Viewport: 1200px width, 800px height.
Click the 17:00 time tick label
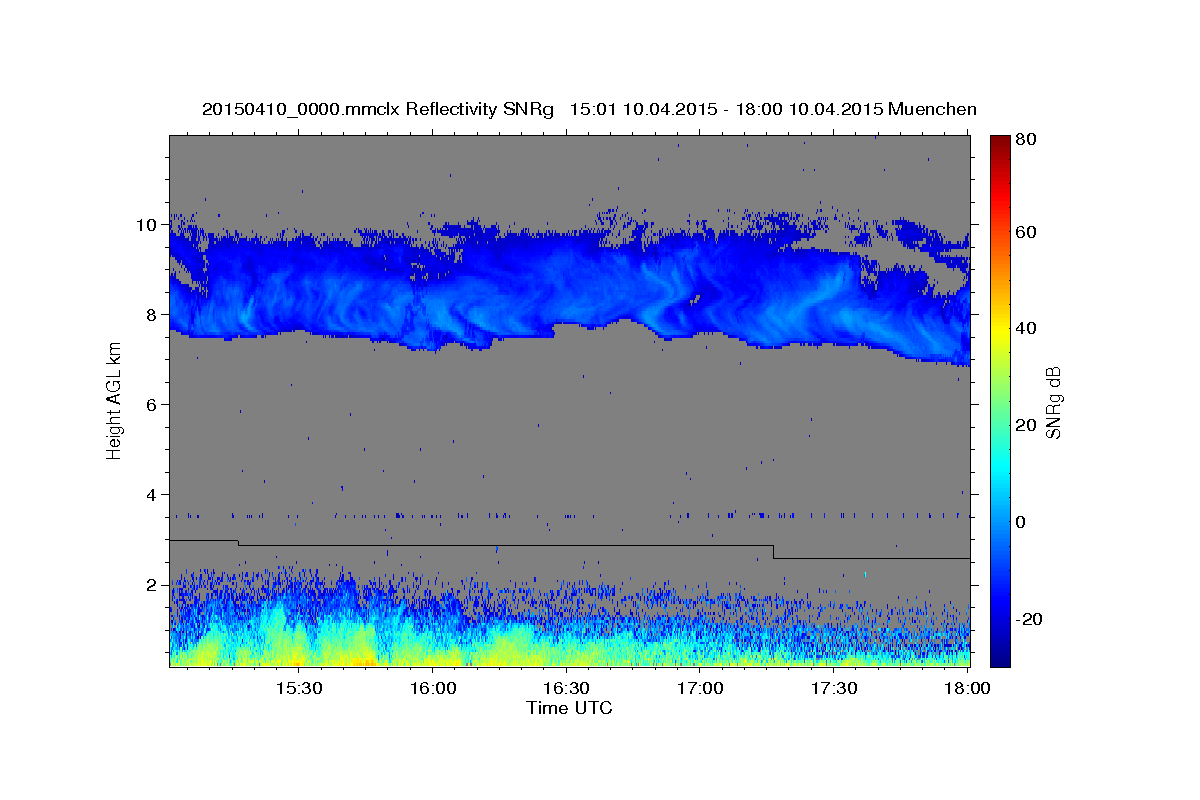(x=700, y=689)
